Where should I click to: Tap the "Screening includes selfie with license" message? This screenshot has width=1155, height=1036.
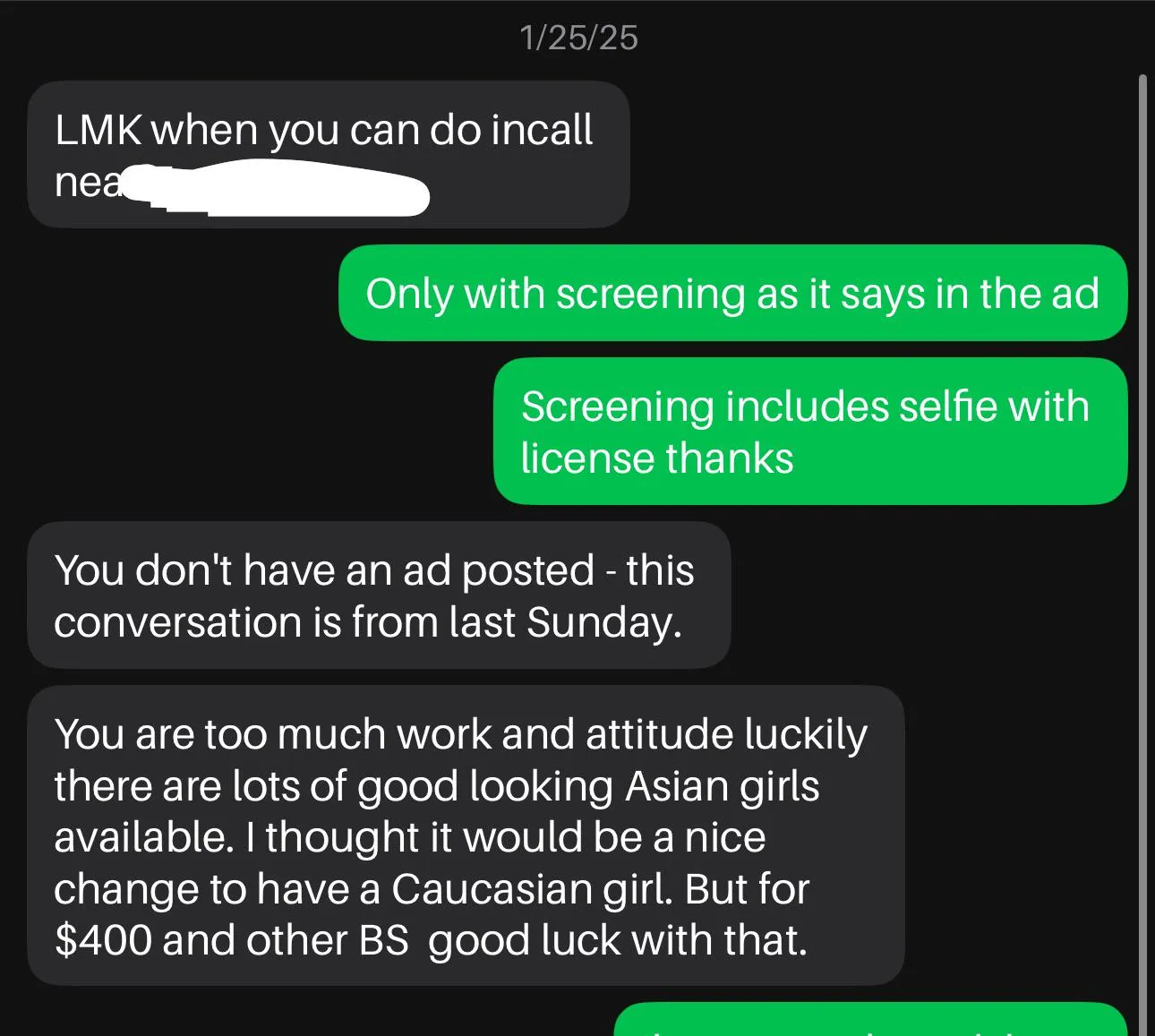click(x=810, y=432)
